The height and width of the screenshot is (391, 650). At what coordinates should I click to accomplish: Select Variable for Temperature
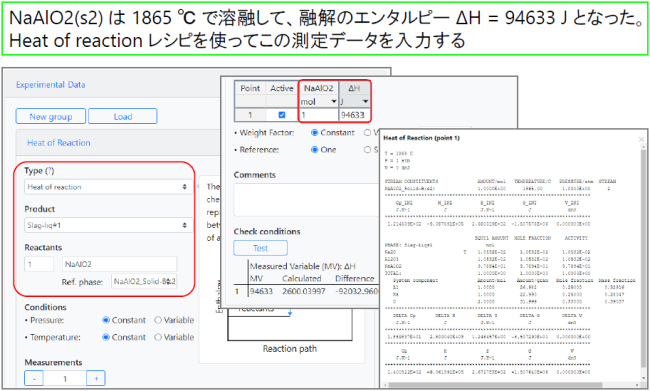(158, 337)
